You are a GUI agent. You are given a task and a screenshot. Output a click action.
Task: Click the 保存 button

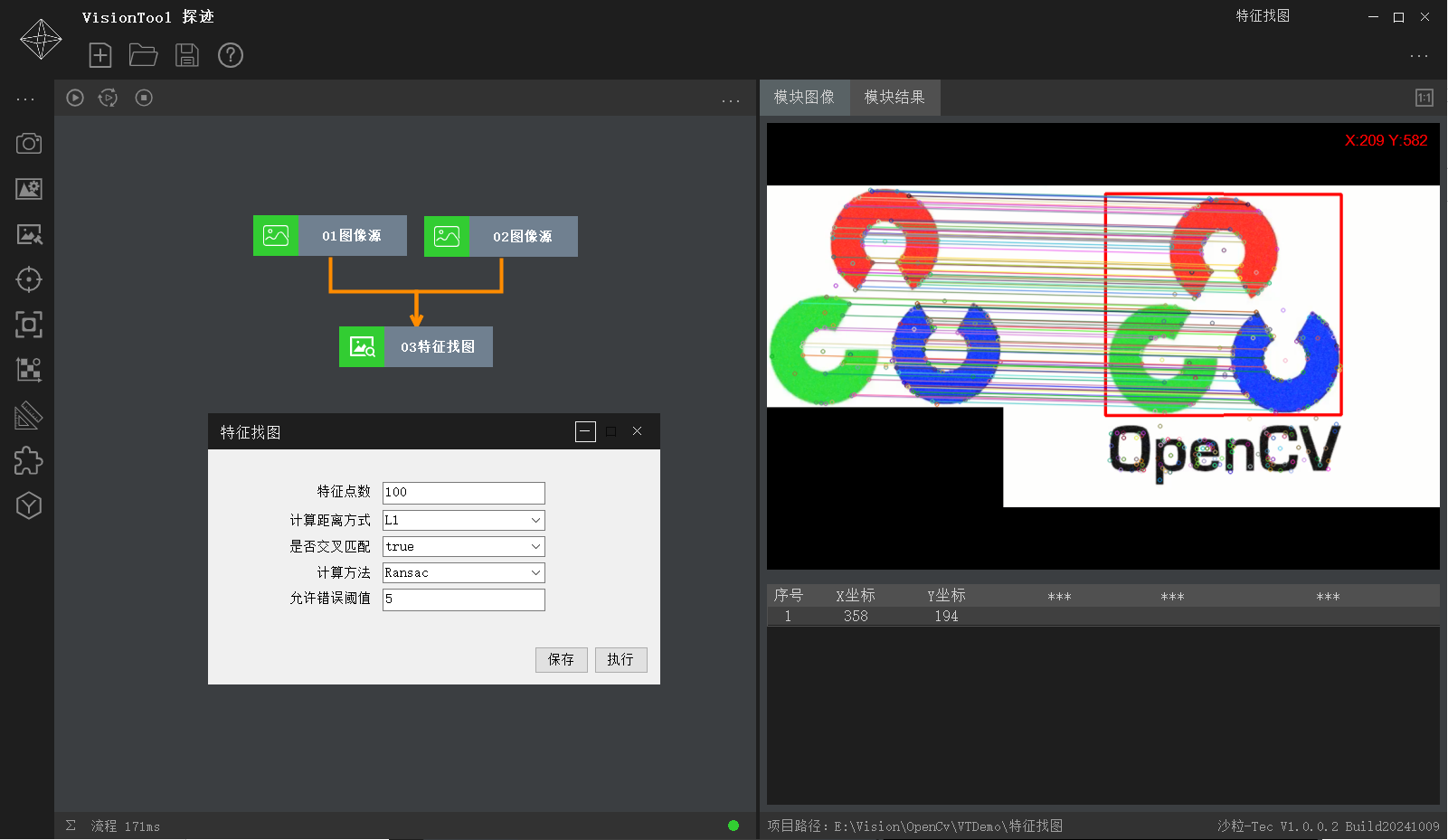point(562,660)
